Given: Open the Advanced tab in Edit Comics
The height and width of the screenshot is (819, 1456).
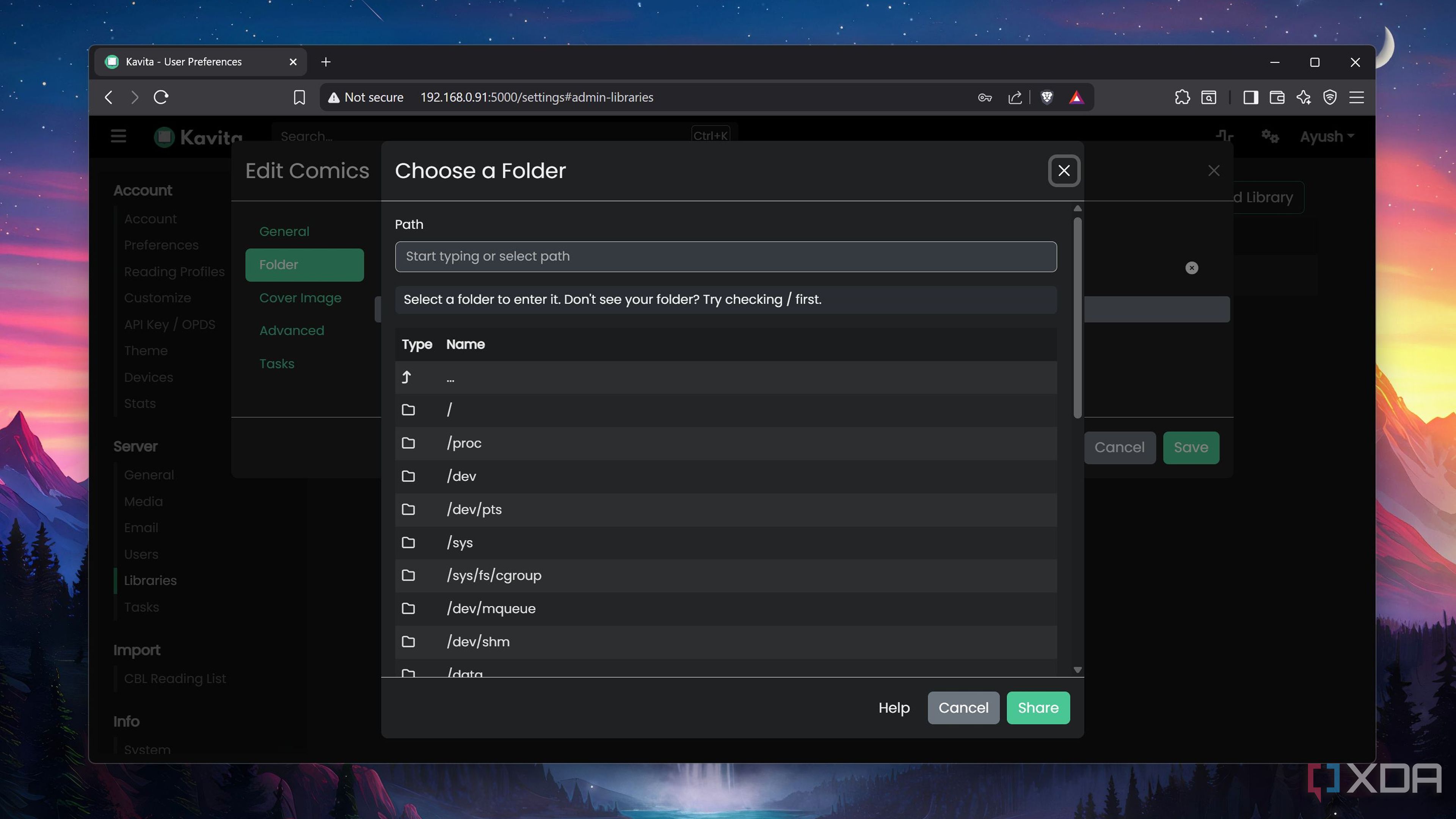Looking at the screenshot, I should point(292,331).
